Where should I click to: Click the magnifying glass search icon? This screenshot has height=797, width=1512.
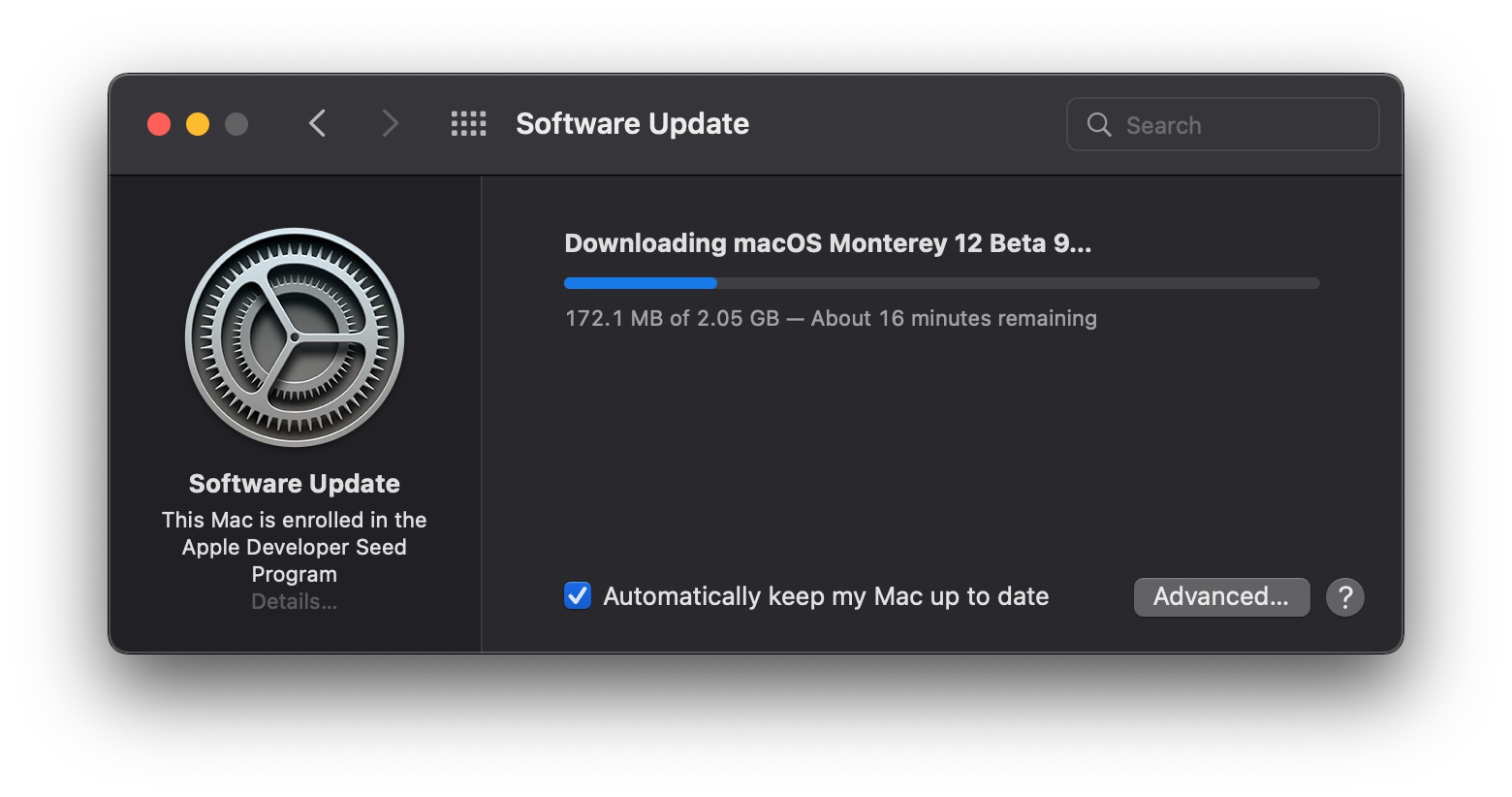1098,125
